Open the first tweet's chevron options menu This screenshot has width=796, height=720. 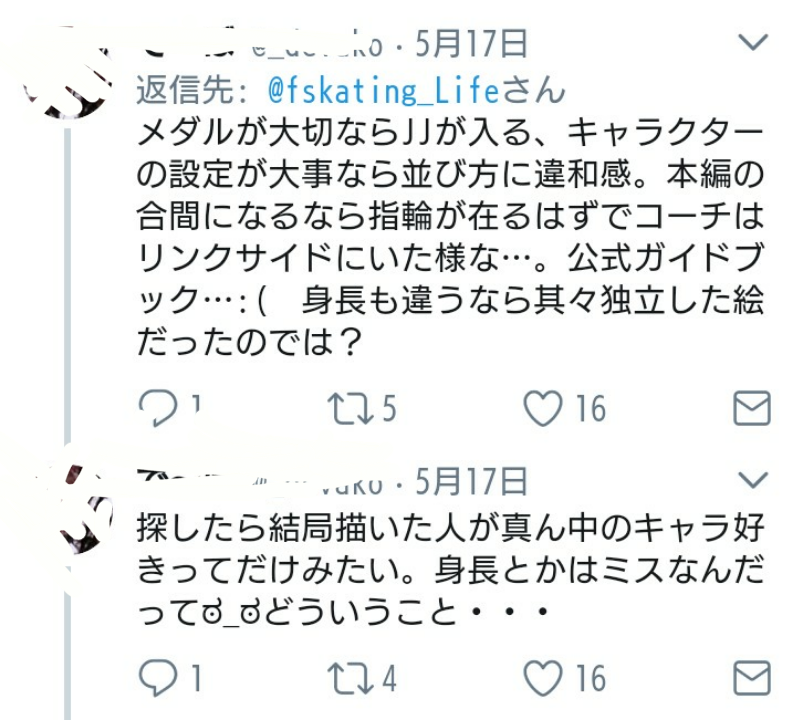click(x=752, y=42)
